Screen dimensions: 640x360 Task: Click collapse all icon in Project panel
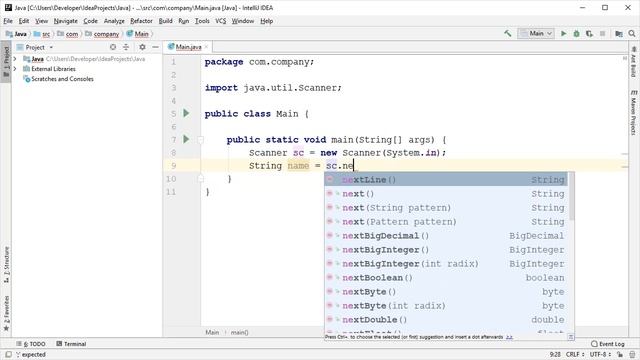coord(126,47)
